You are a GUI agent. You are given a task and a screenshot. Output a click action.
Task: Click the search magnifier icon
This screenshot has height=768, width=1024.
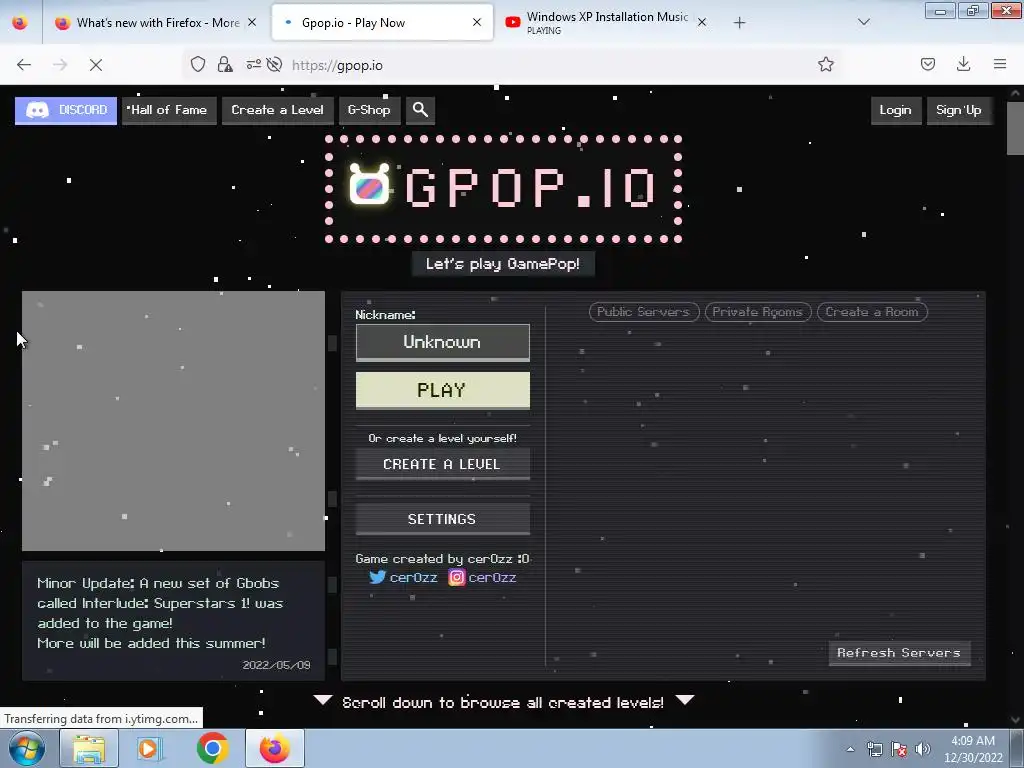pyautogui.click(x=421, y=110)
